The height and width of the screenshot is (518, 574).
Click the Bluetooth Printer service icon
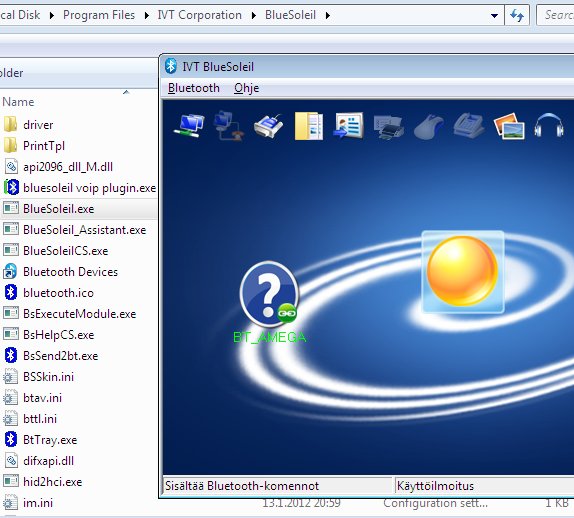389,127
